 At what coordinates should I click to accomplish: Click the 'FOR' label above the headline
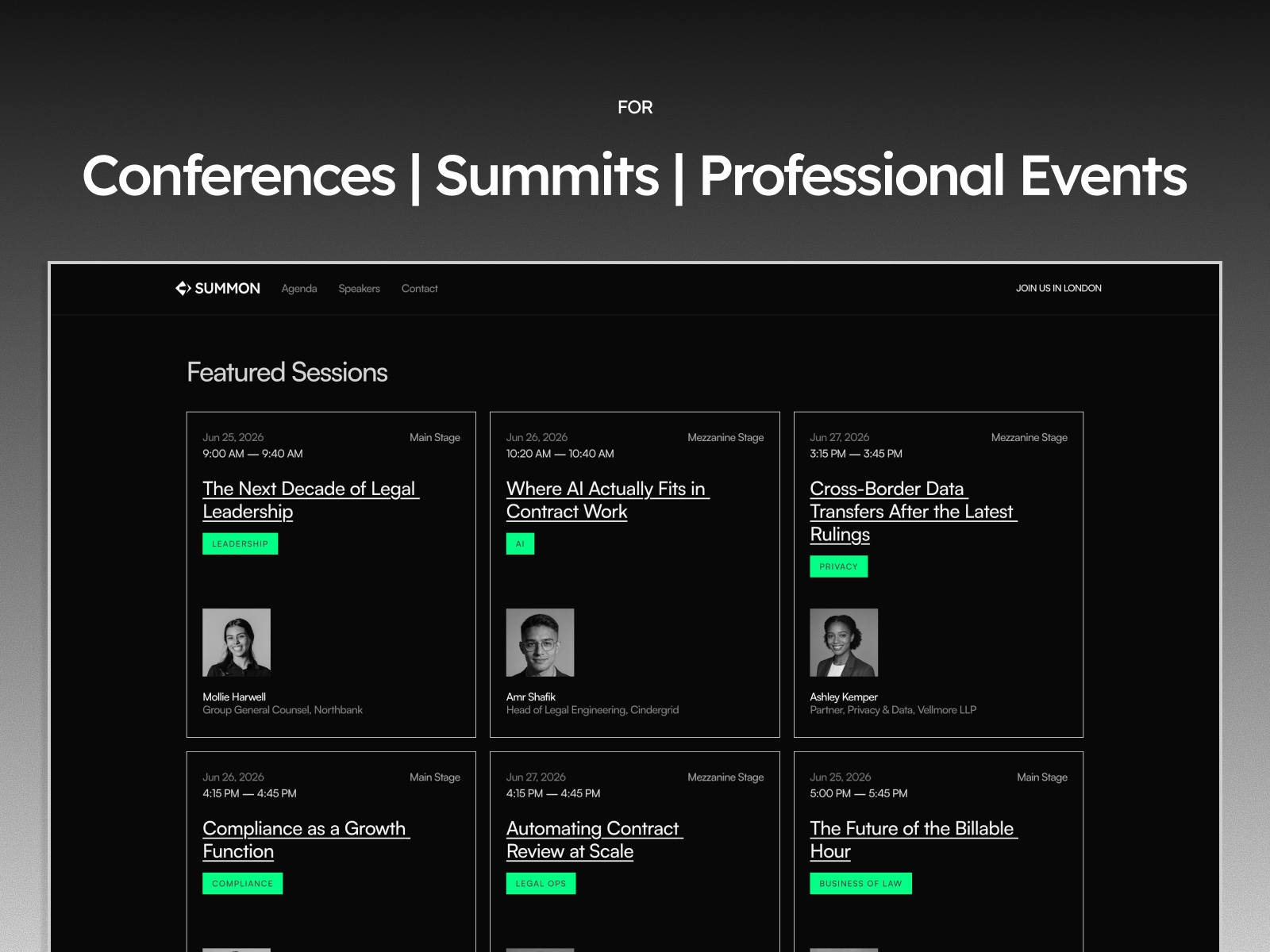(635, 107)
